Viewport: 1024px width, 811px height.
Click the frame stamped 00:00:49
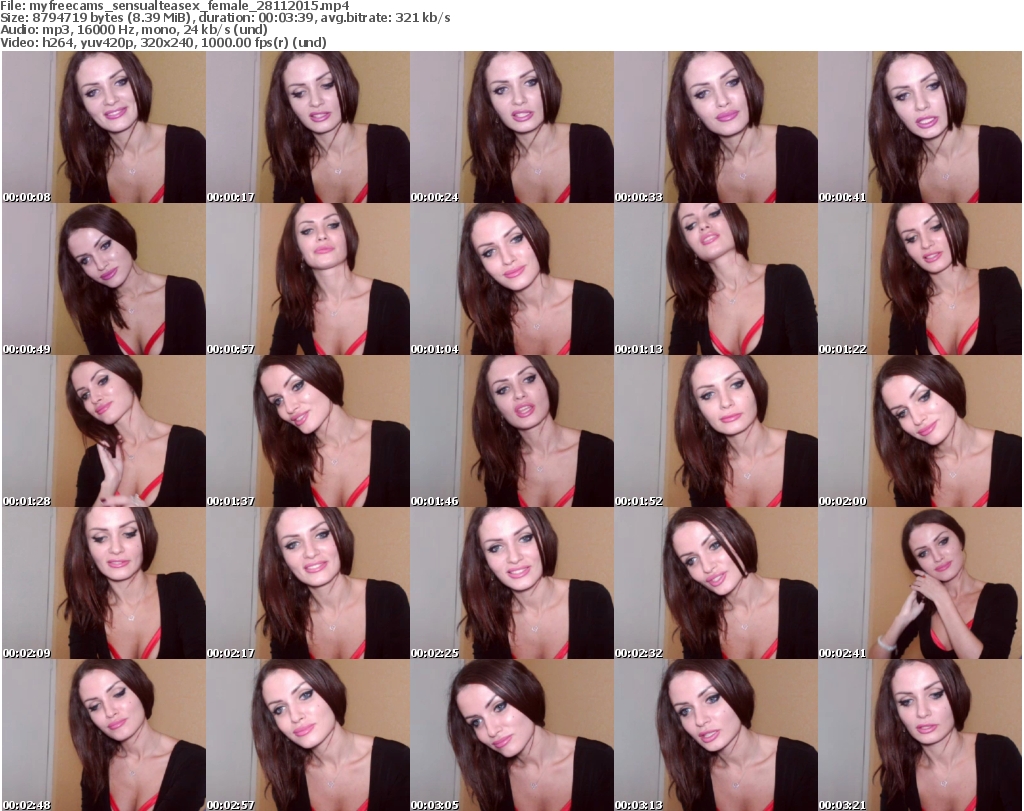pos(104,279)
